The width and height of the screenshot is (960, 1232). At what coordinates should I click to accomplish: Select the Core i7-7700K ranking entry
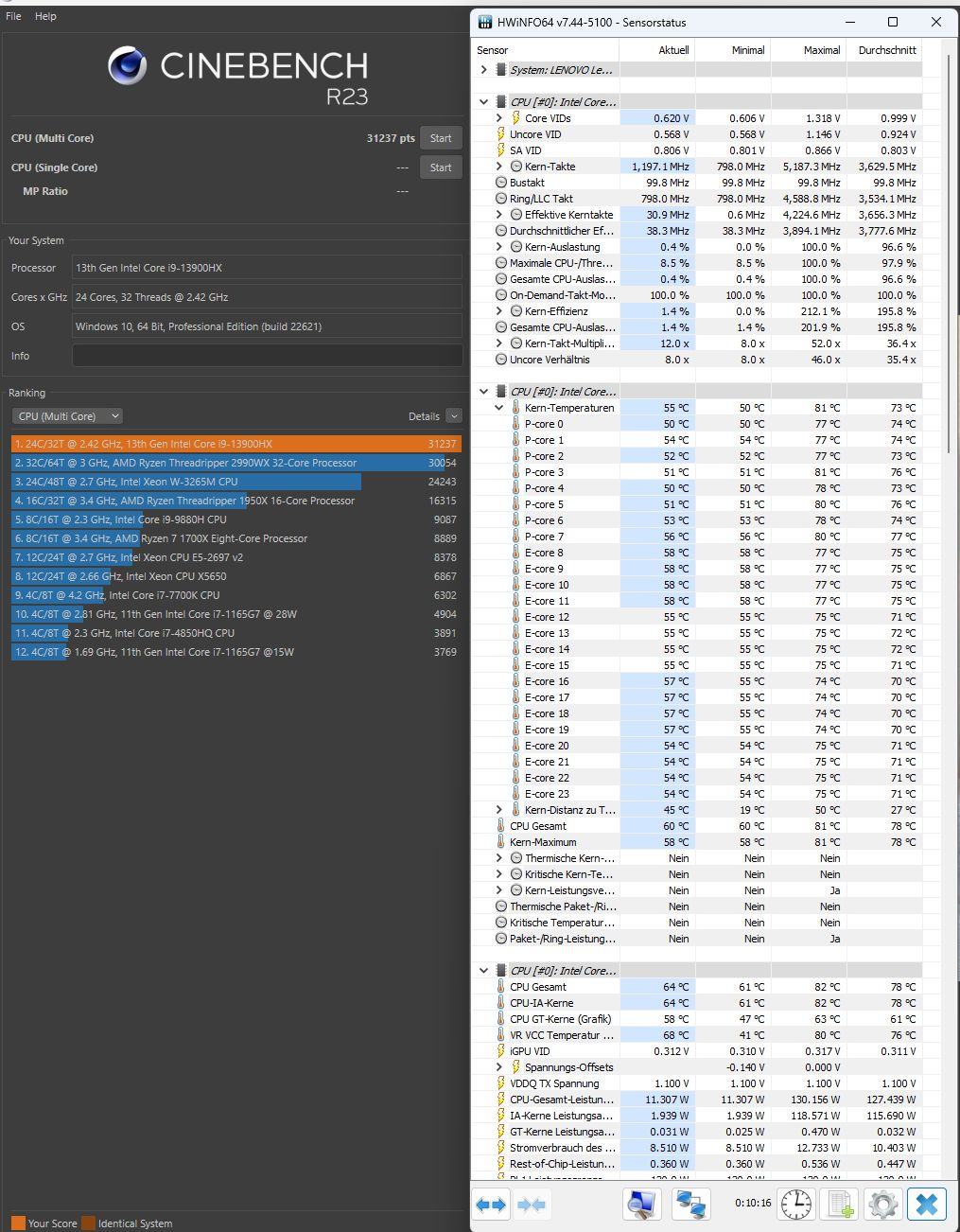pyautogui.click(x=236, y=595)
